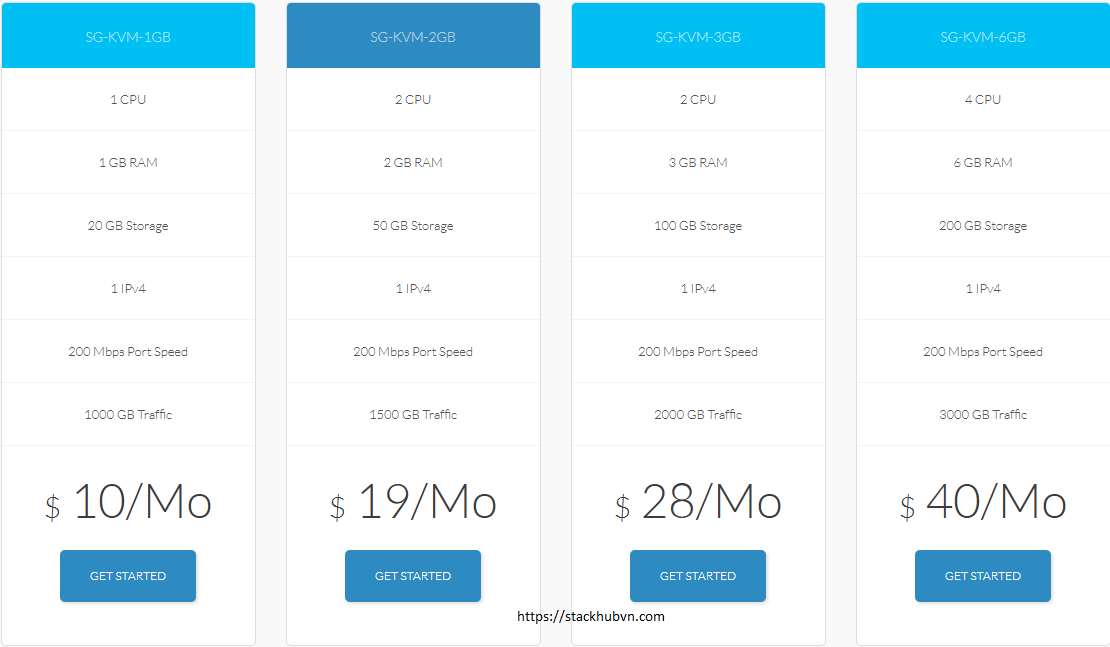The image size is (1110, 647).
Task: Click the 1500 GB Traffic row
Action: click(413, 415)
